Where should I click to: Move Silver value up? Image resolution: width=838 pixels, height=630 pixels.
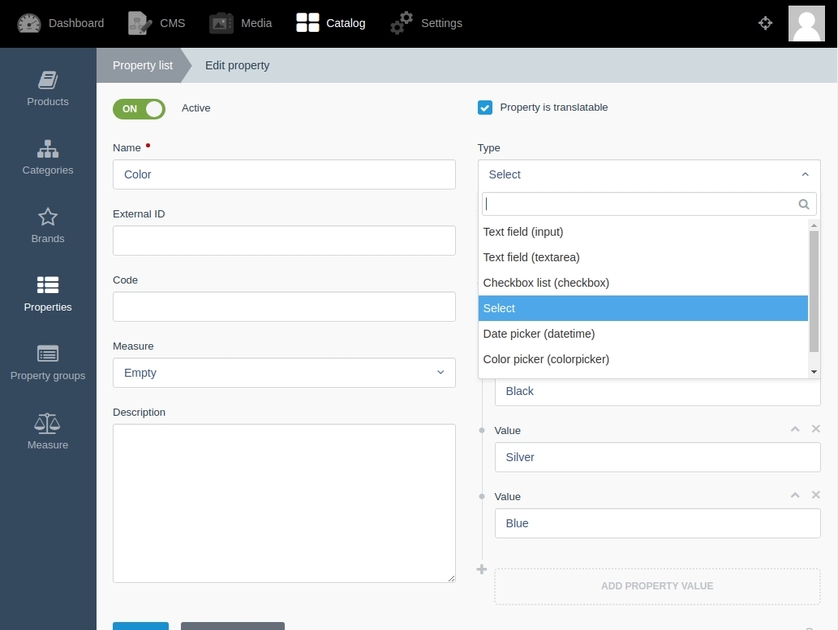coord(795,429)
